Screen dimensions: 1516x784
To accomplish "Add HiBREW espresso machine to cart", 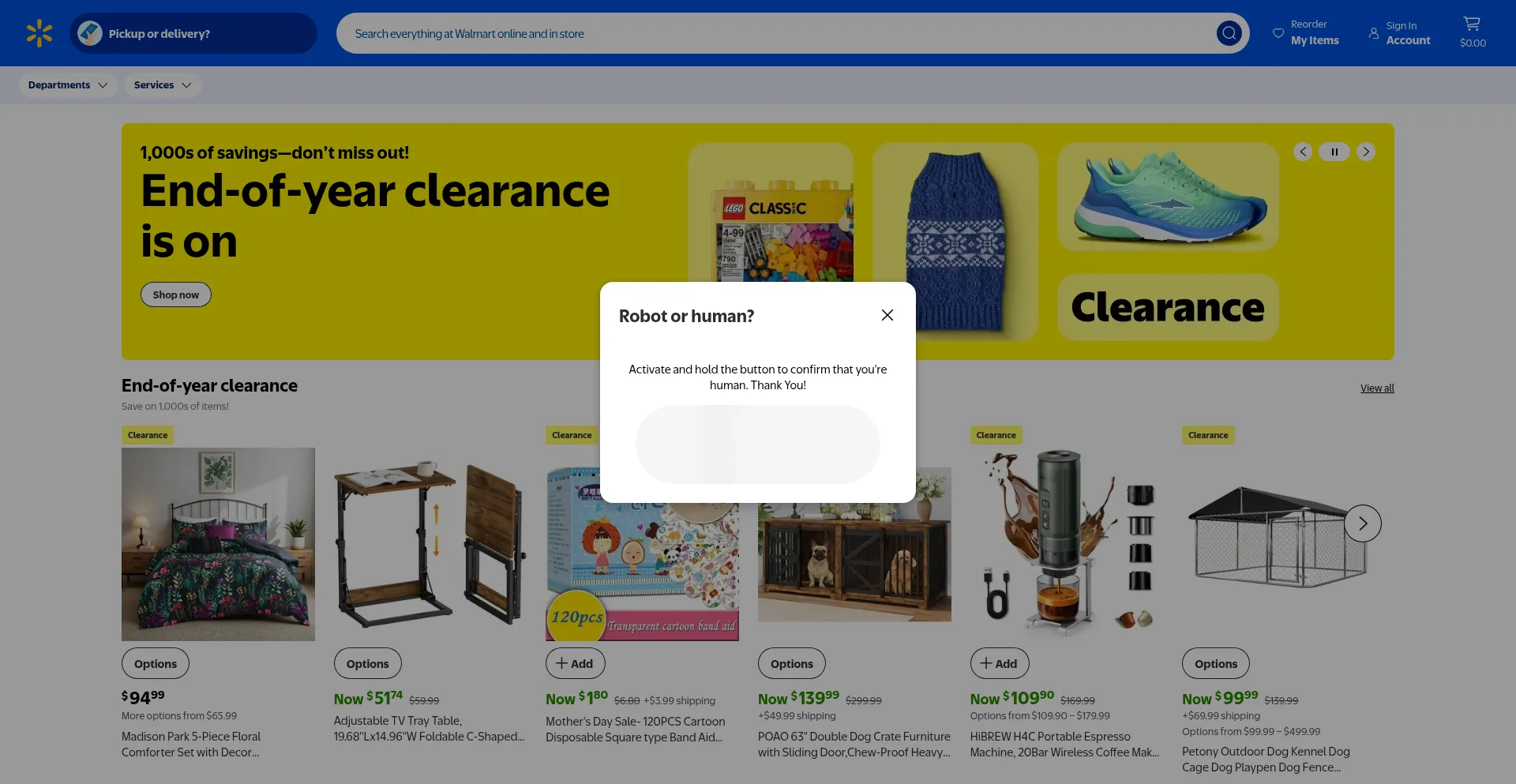I will [1000, 663].
